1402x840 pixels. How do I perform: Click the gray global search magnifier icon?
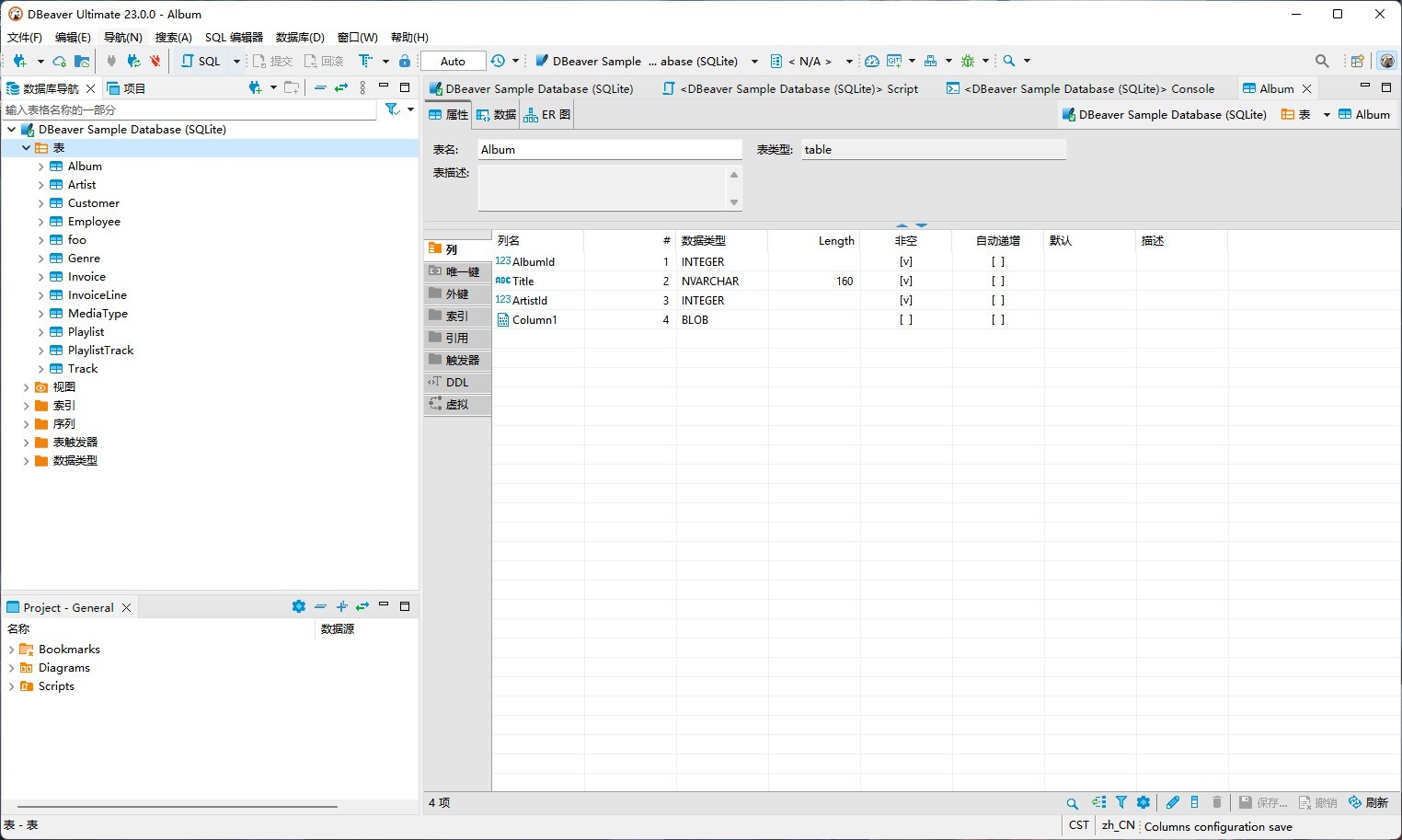[x=1322, y=61]
